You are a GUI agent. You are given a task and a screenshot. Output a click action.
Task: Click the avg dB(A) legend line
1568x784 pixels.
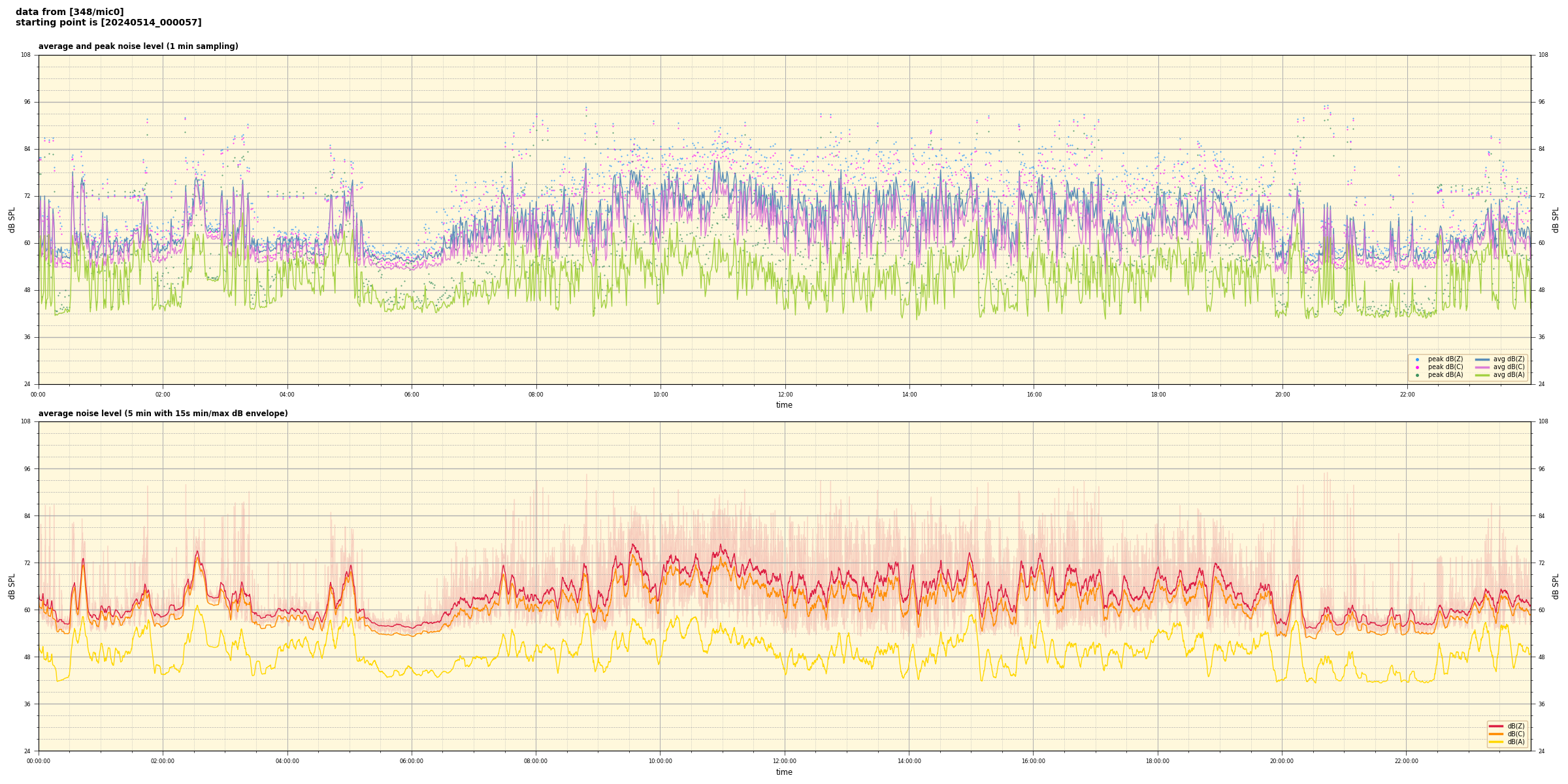[1482, 375]
